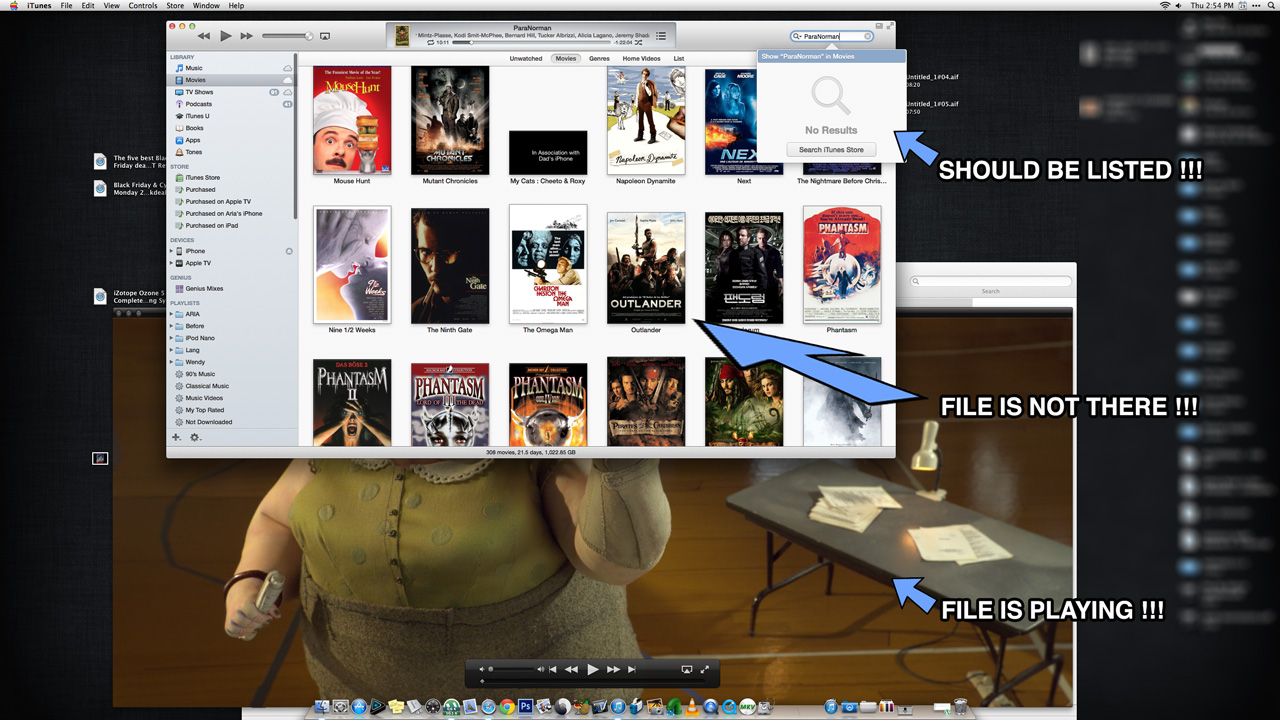Click the Search iTunes Store button
The height and width of the screenshot is (720, 1280).
coord(831,150)
